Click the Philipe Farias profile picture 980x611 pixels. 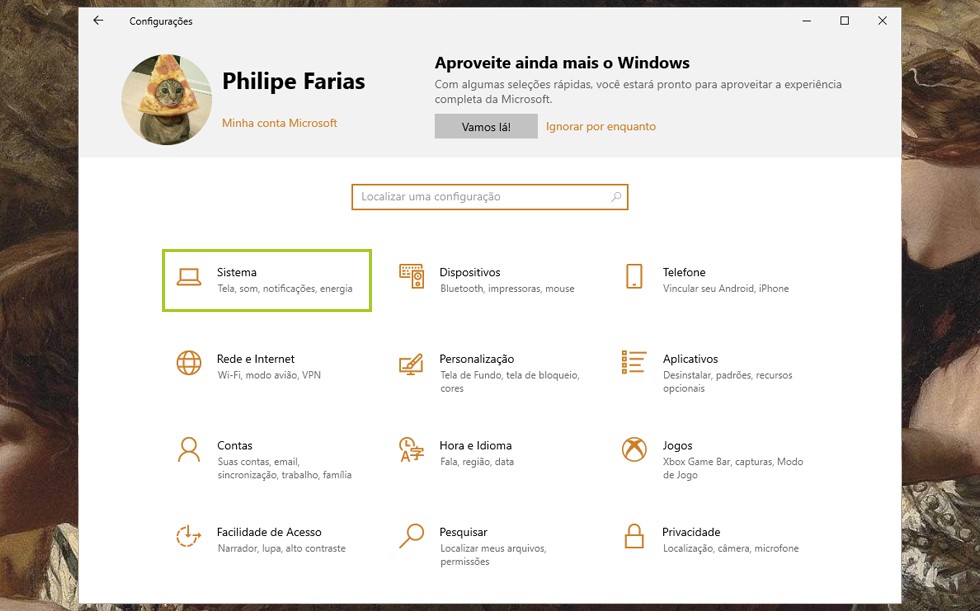167,99
